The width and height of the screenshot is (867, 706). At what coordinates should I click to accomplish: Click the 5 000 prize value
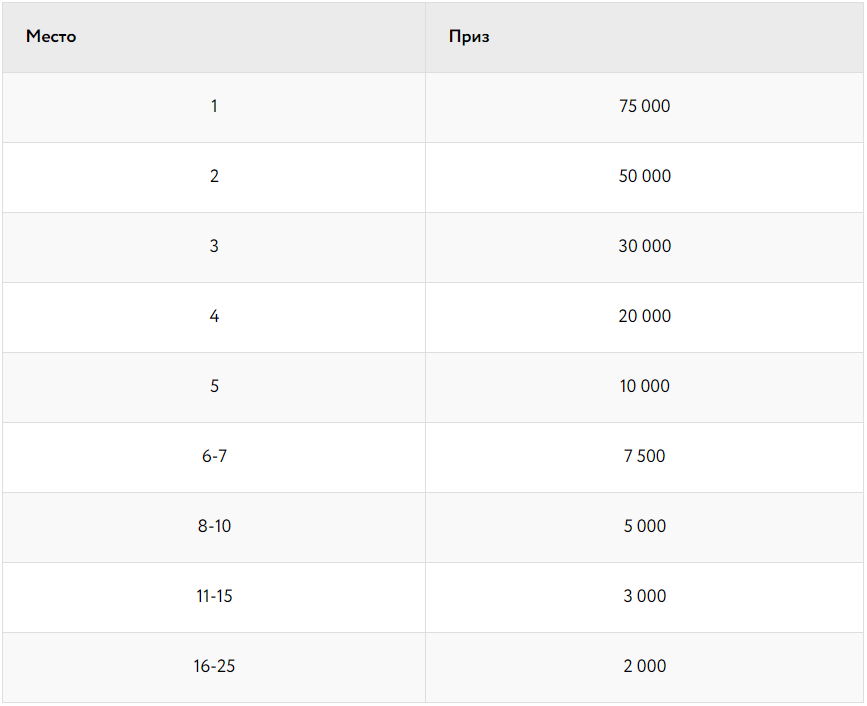point(644,526)
